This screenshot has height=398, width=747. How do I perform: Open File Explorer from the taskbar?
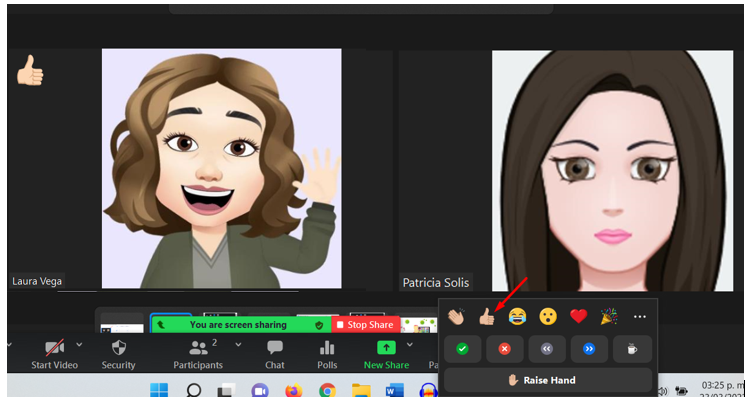pos(362,390)
